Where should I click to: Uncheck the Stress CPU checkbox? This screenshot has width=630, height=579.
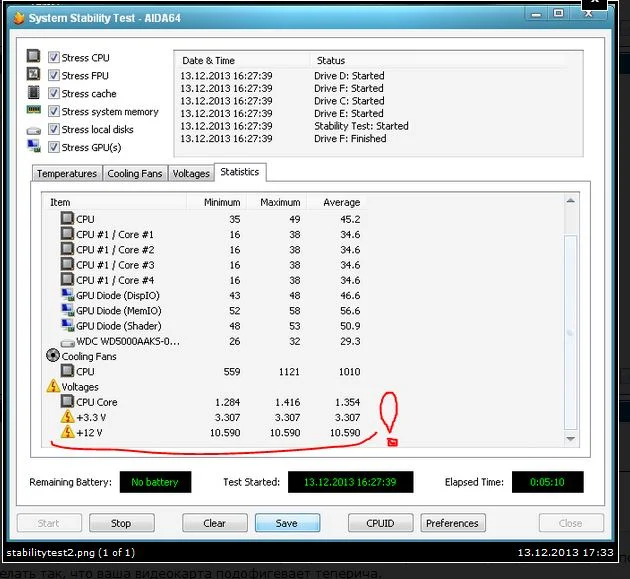tap(54, 57)
